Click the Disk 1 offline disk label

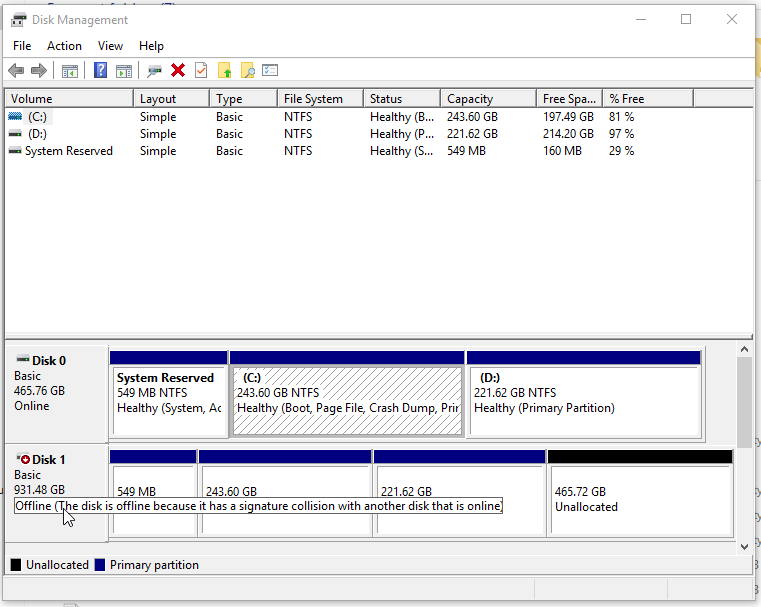48,460
